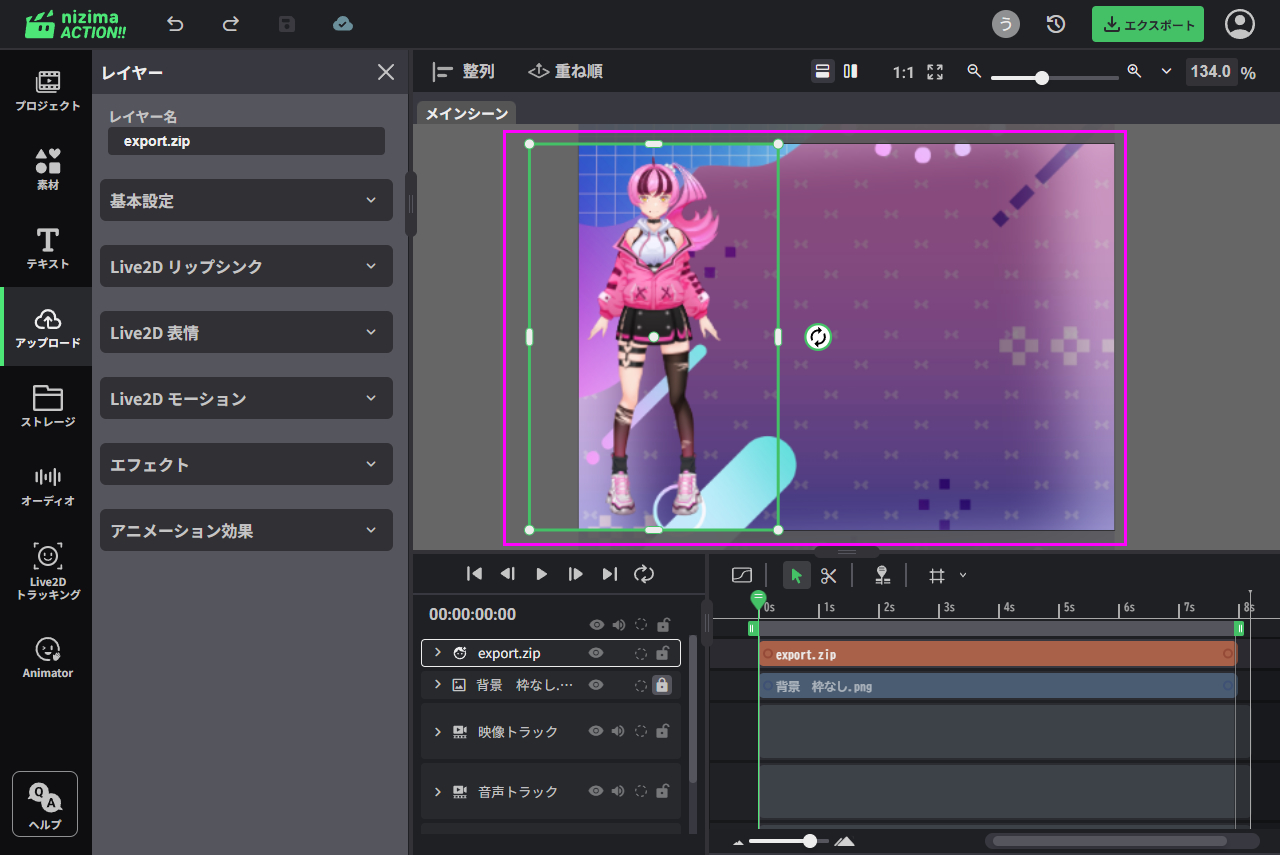The width and height of the screenshot is (1280, 855).
Task: Expand the Live2D モーション section
Action: (246, 398)
